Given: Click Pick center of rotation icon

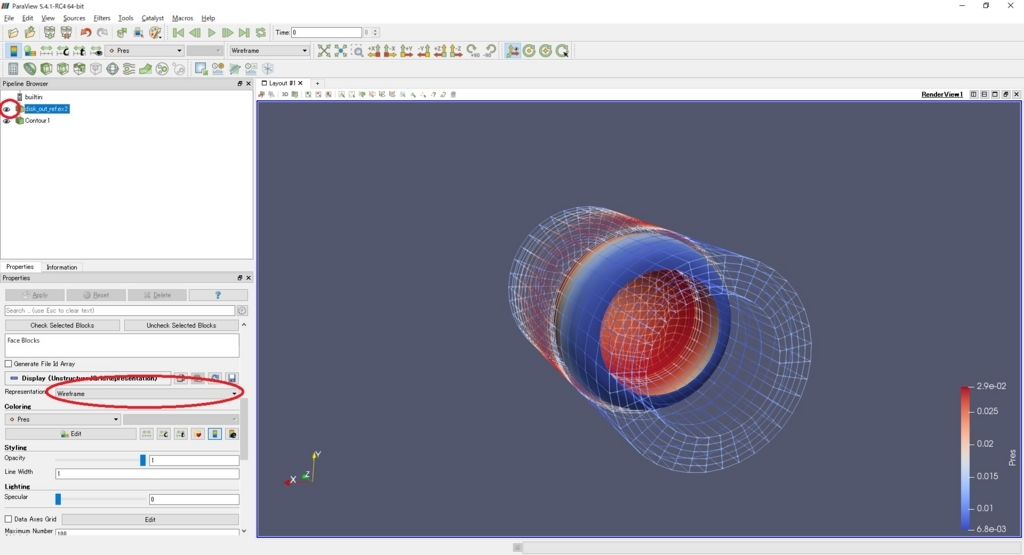Looking at the screenshot, I should (562, 51).
